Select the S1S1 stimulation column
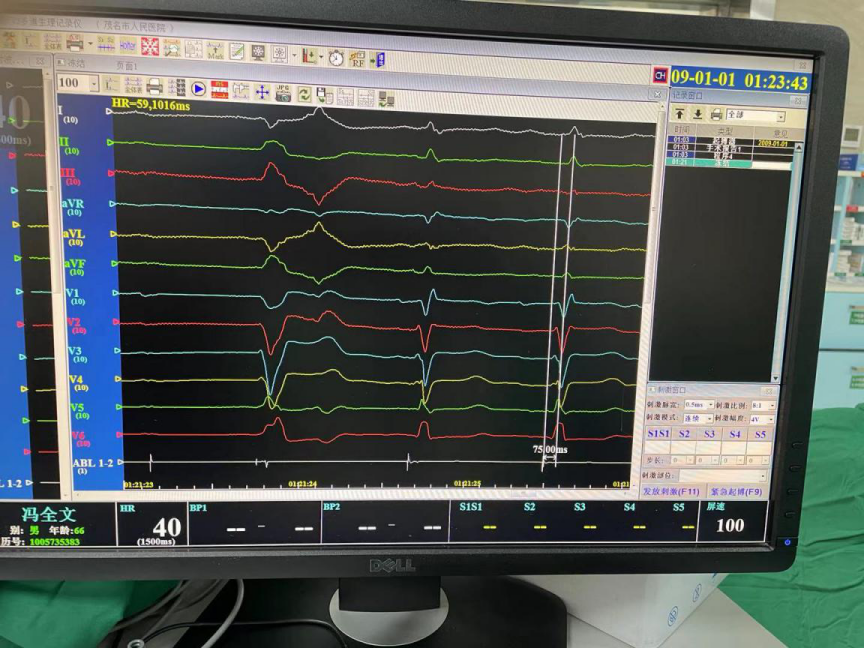The height and width of the screenshot is (648, 864). pos(658,434)
